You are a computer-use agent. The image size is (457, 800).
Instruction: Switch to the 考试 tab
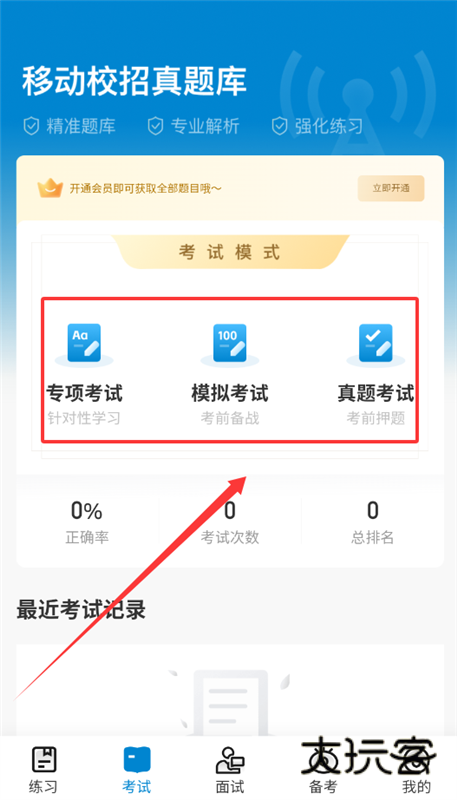click(137, 769)
